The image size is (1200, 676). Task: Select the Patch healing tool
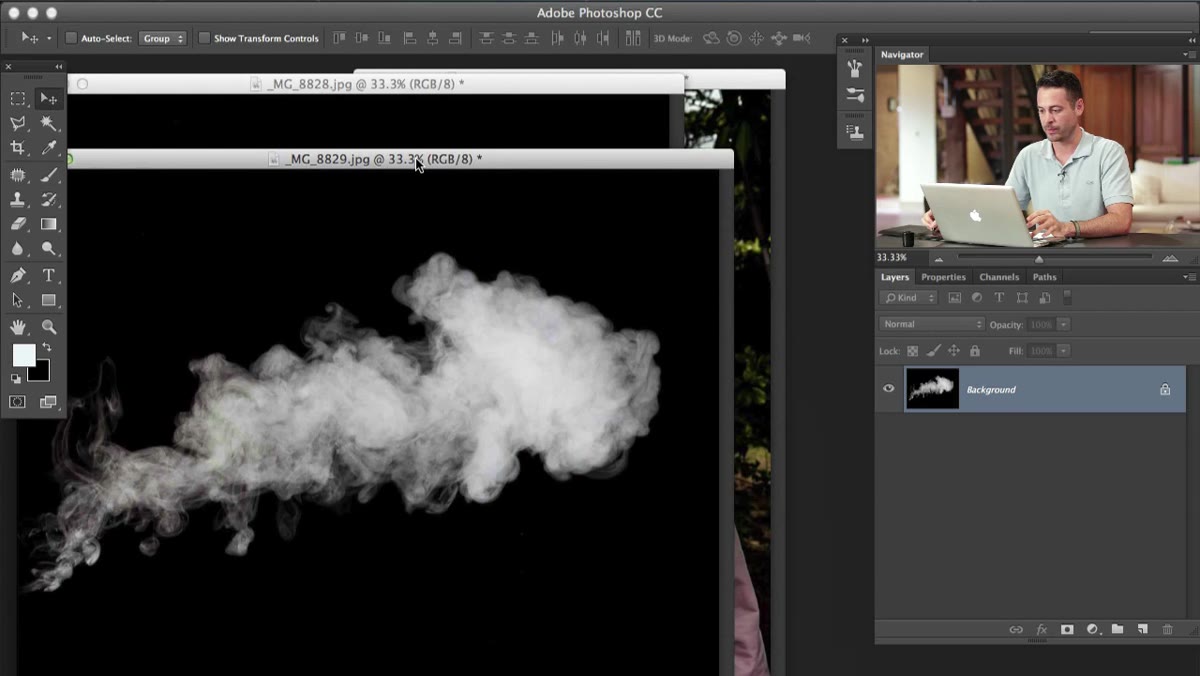18,175
